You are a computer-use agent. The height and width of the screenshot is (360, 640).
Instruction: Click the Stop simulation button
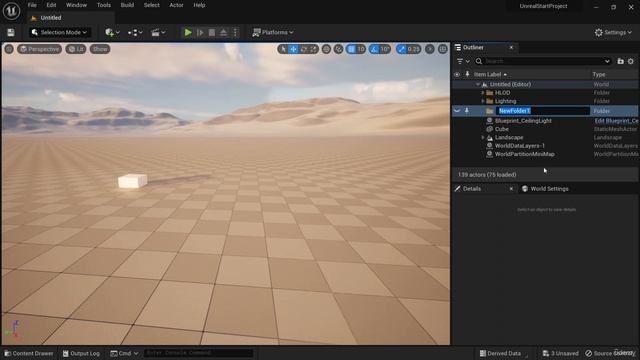click(212, 32)
